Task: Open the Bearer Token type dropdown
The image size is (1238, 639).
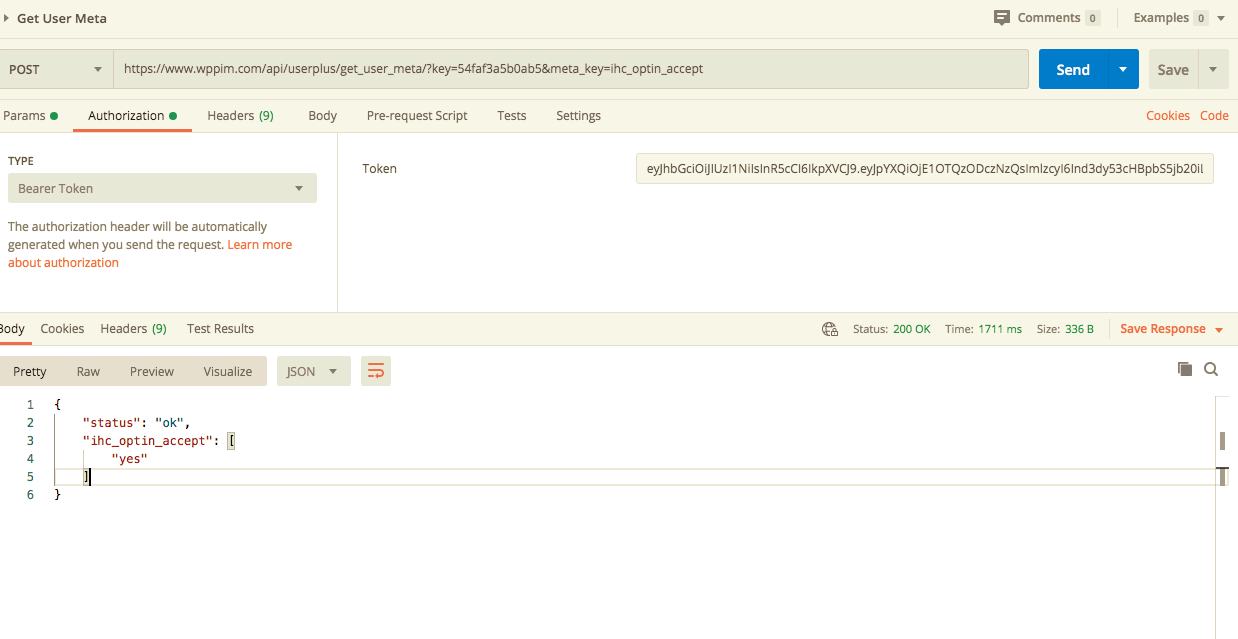Action: click(x=162, y=188)
